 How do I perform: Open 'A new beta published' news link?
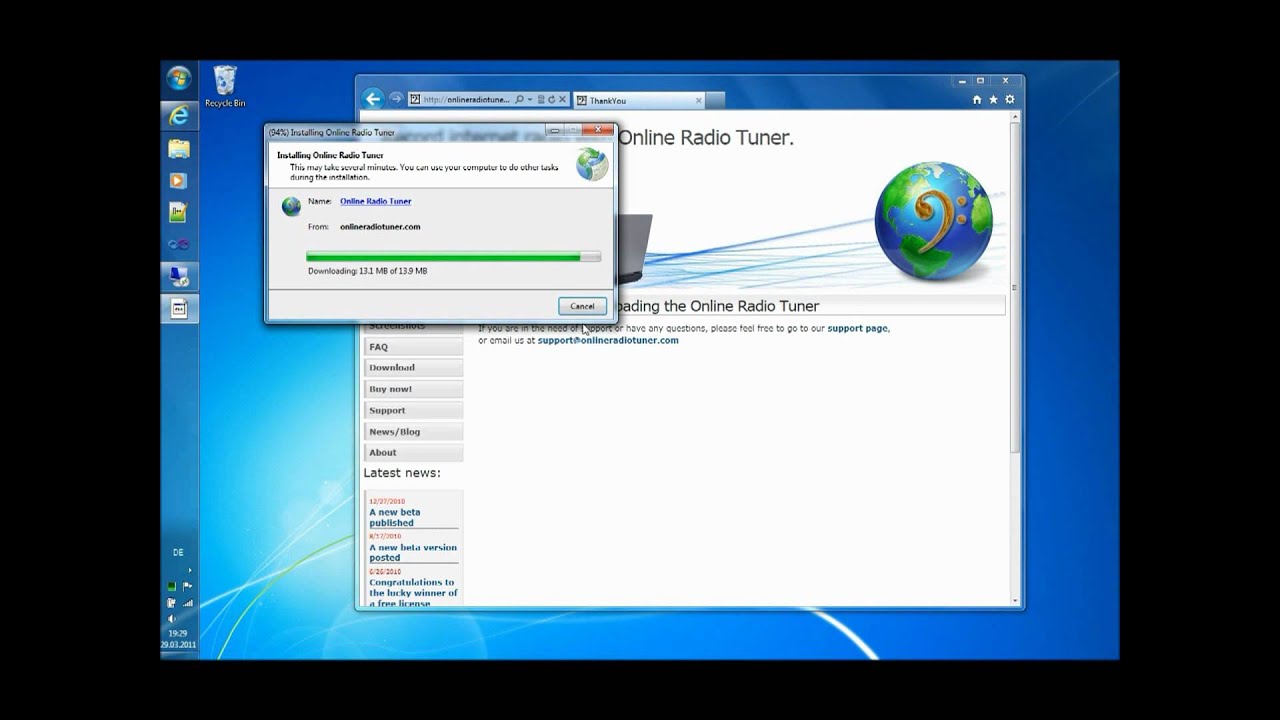tap(395, 517)
